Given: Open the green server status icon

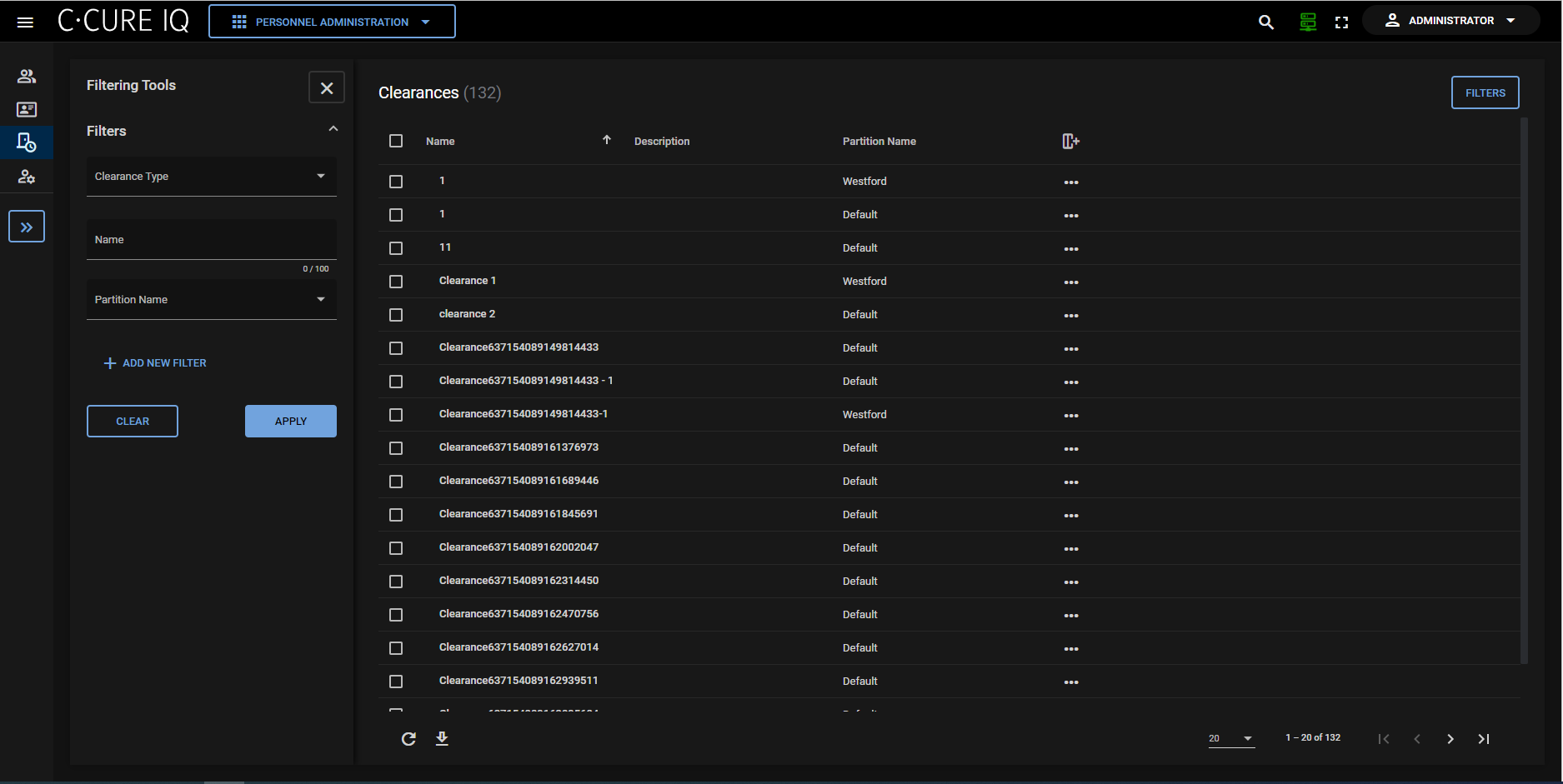Looking at the screenshot, I should [x=1308, y=22].
